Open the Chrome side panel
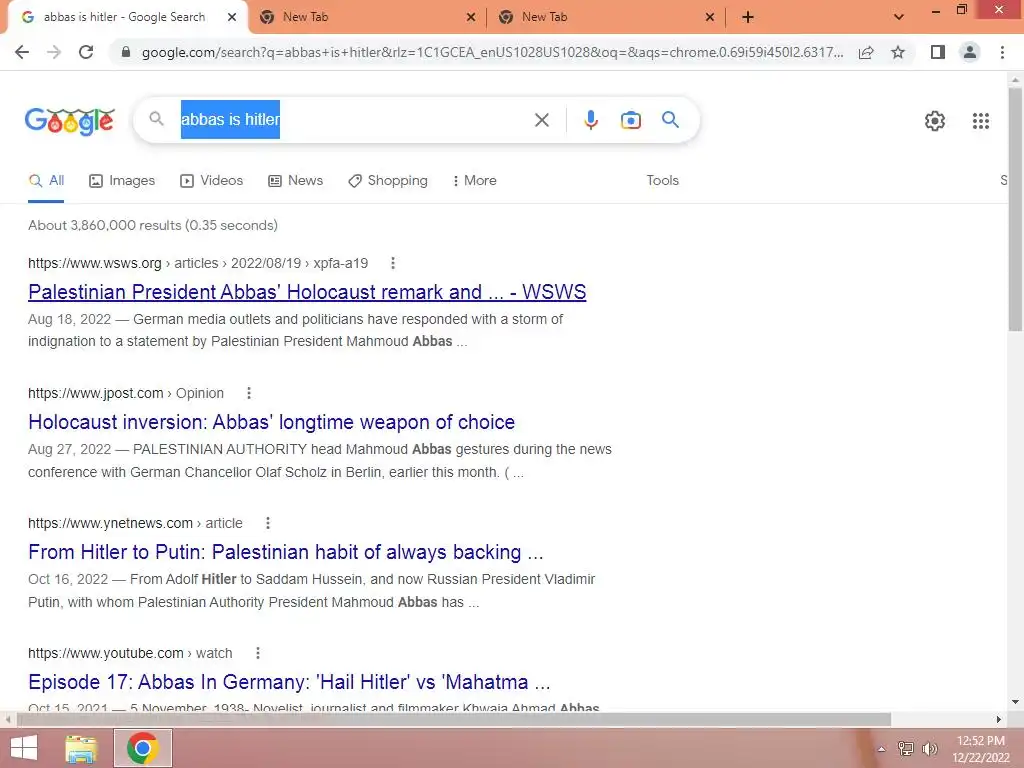This screenshot has height=768, width=1024. tap(938, 52)
